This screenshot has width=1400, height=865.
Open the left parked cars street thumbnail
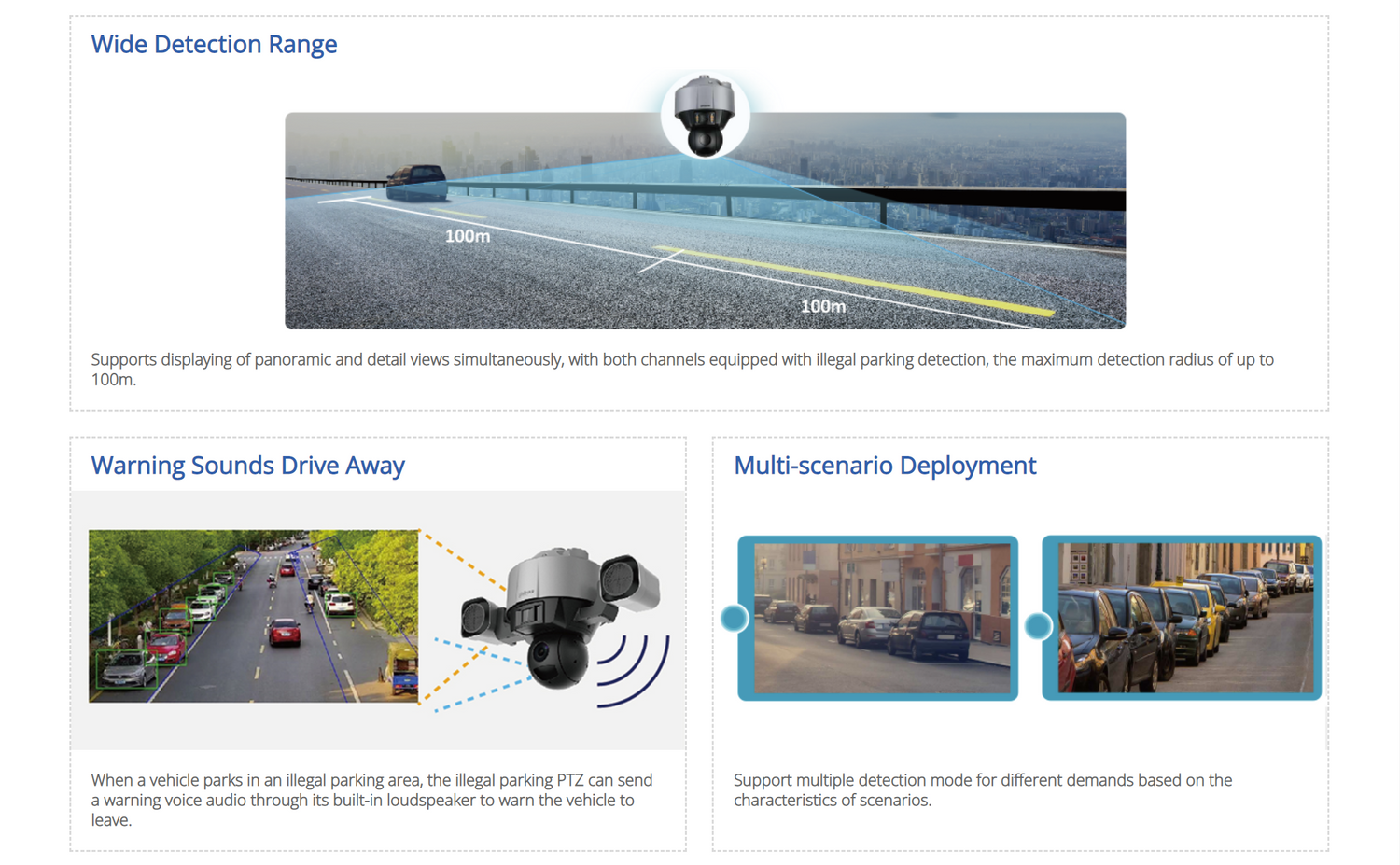pyautogui.click(x=882, y=618)
